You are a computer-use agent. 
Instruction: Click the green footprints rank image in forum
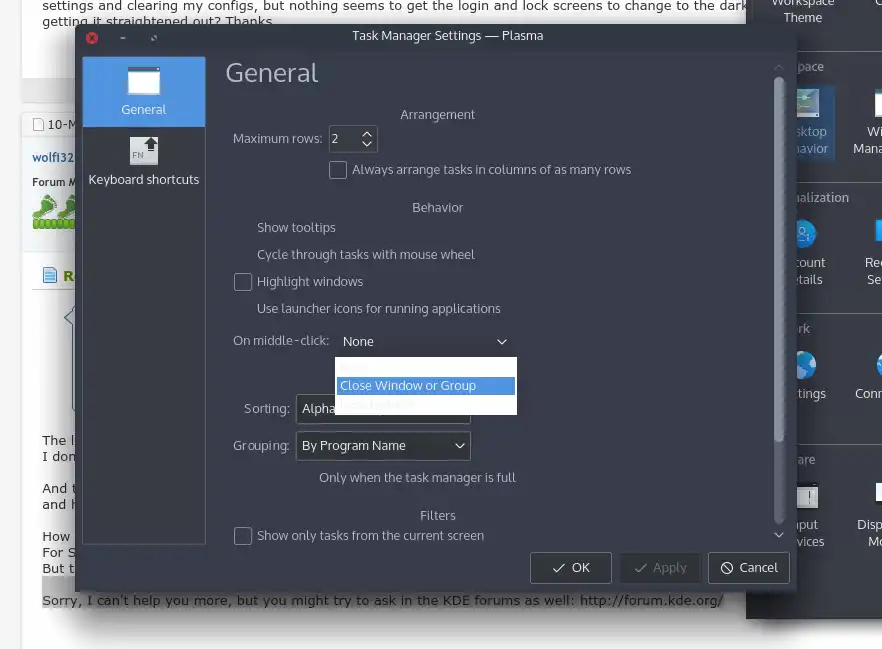click(x=53, y=211)
